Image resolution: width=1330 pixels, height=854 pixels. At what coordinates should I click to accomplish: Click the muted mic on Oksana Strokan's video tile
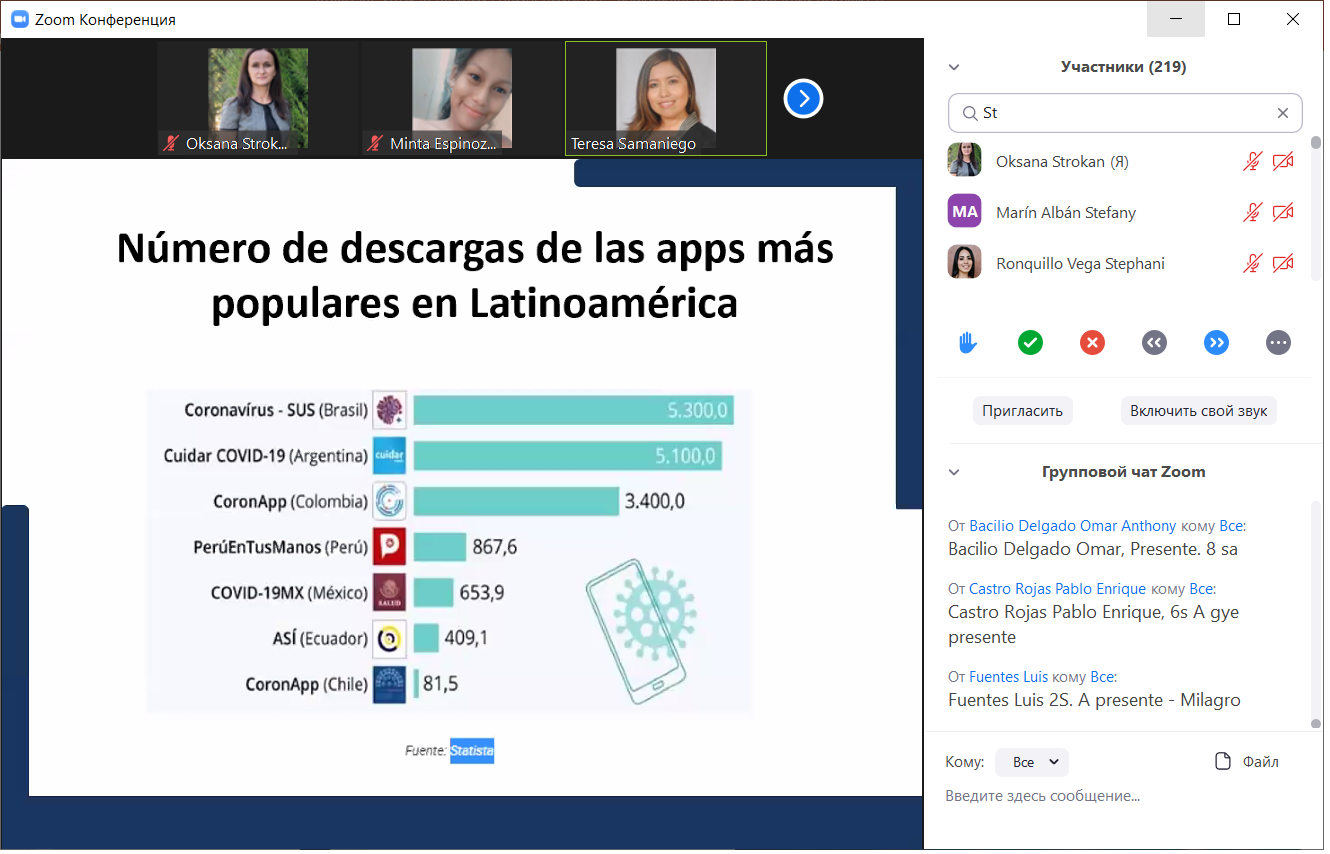173,144
